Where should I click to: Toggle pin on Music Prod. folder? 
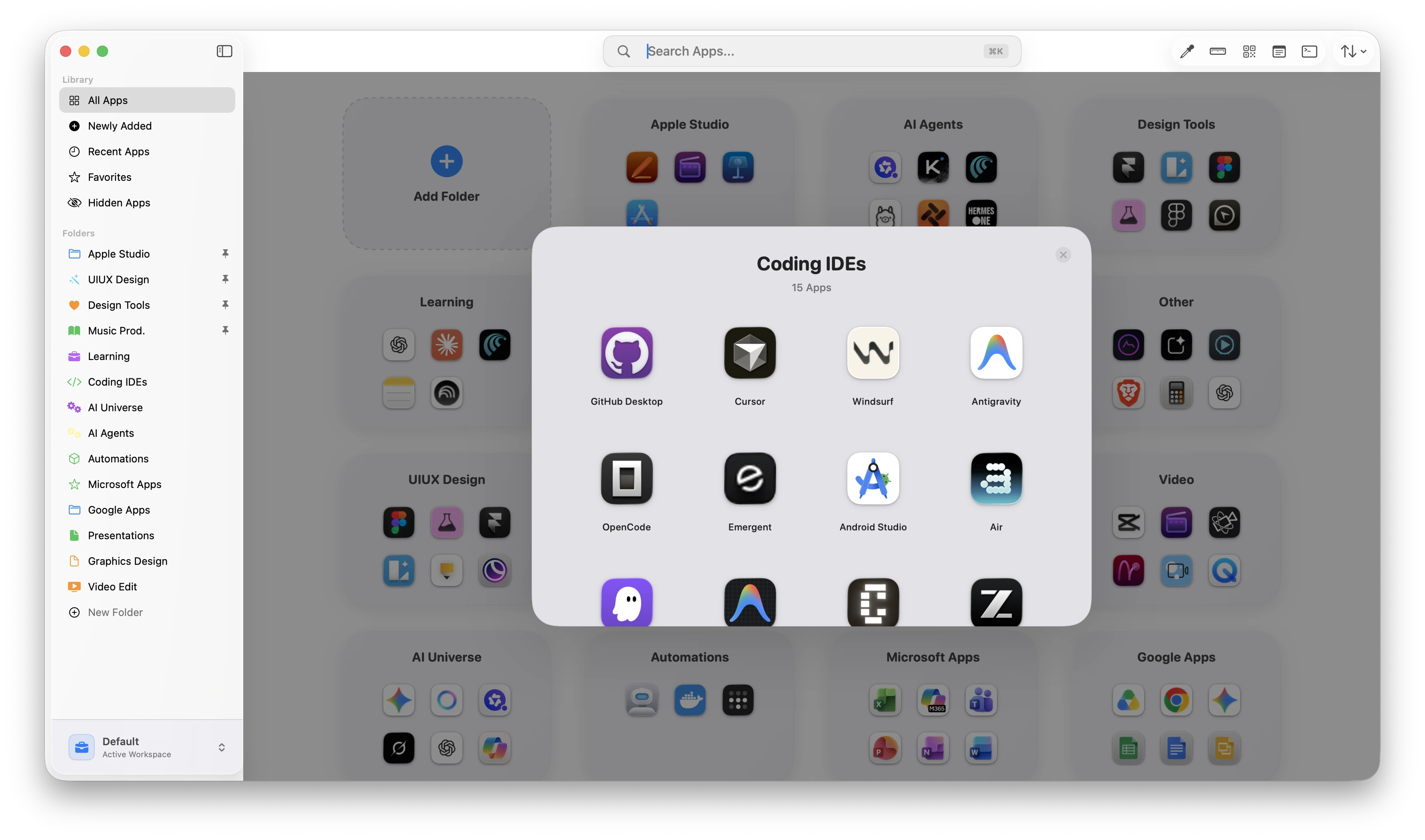click(225, 330)
